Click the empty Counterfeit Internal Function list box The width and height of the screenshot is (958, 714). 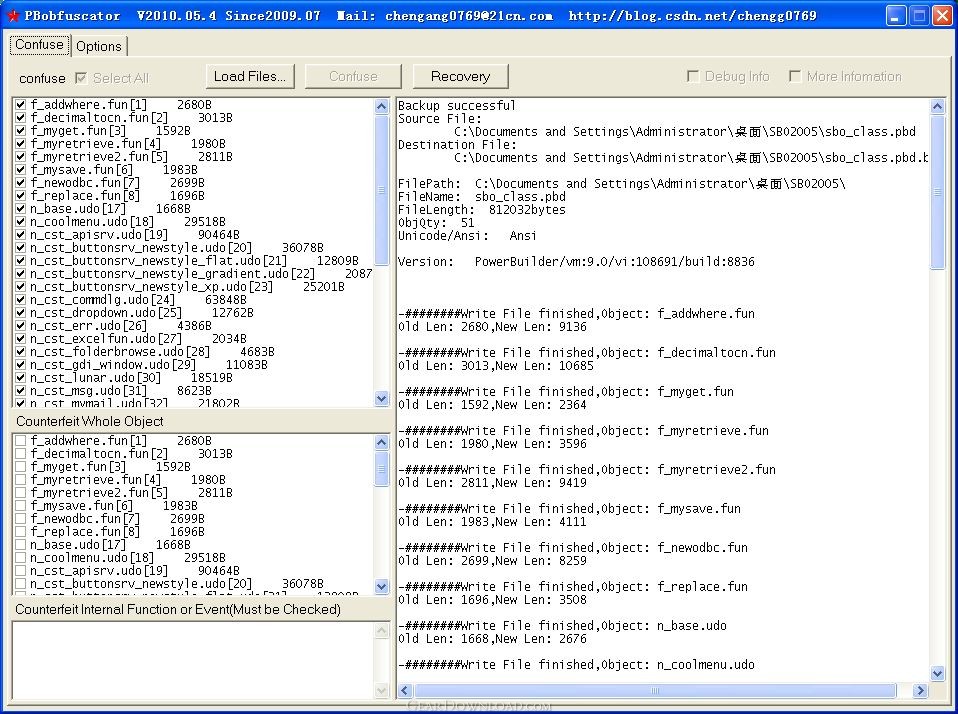193,660
